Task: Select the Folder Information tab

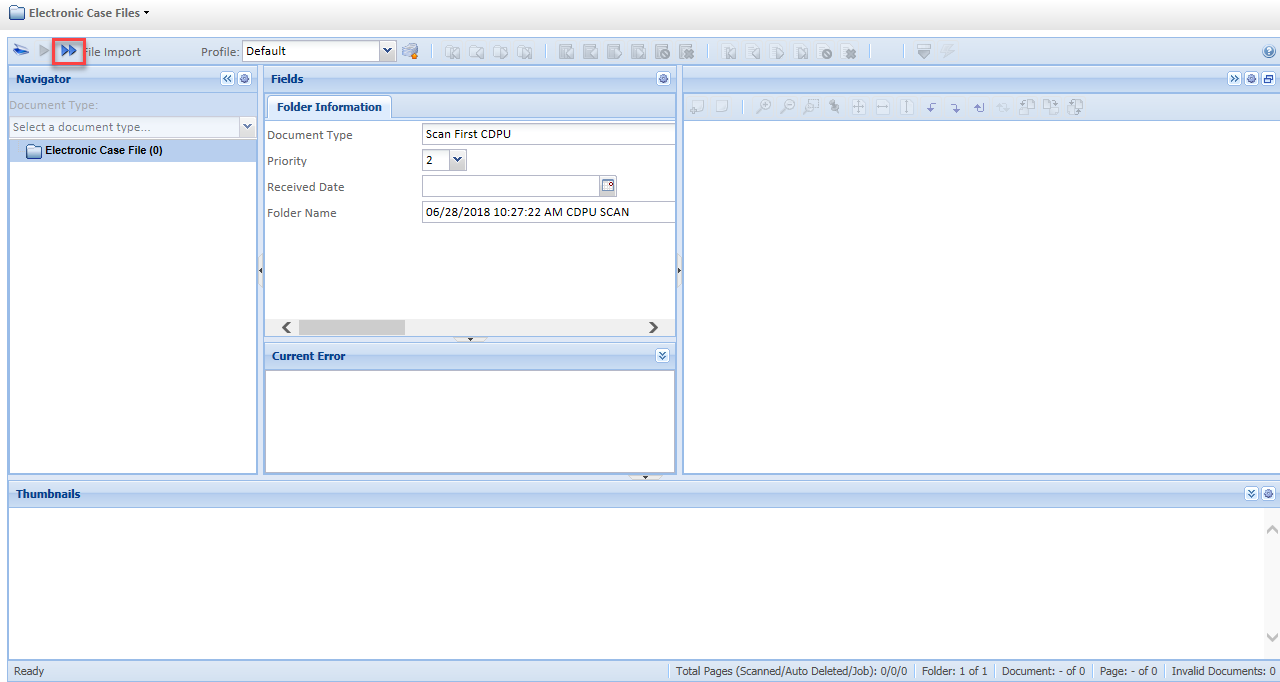Action: (x=329, y=107)
